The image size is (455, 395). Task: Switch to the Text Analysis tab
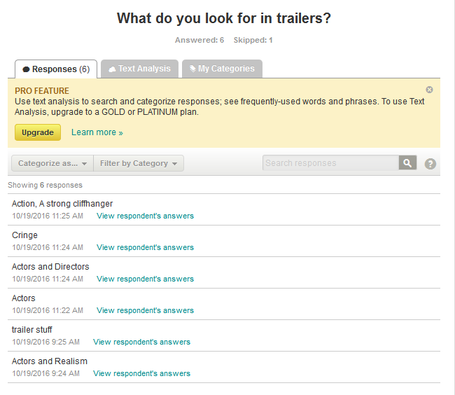tap(140, 69)
